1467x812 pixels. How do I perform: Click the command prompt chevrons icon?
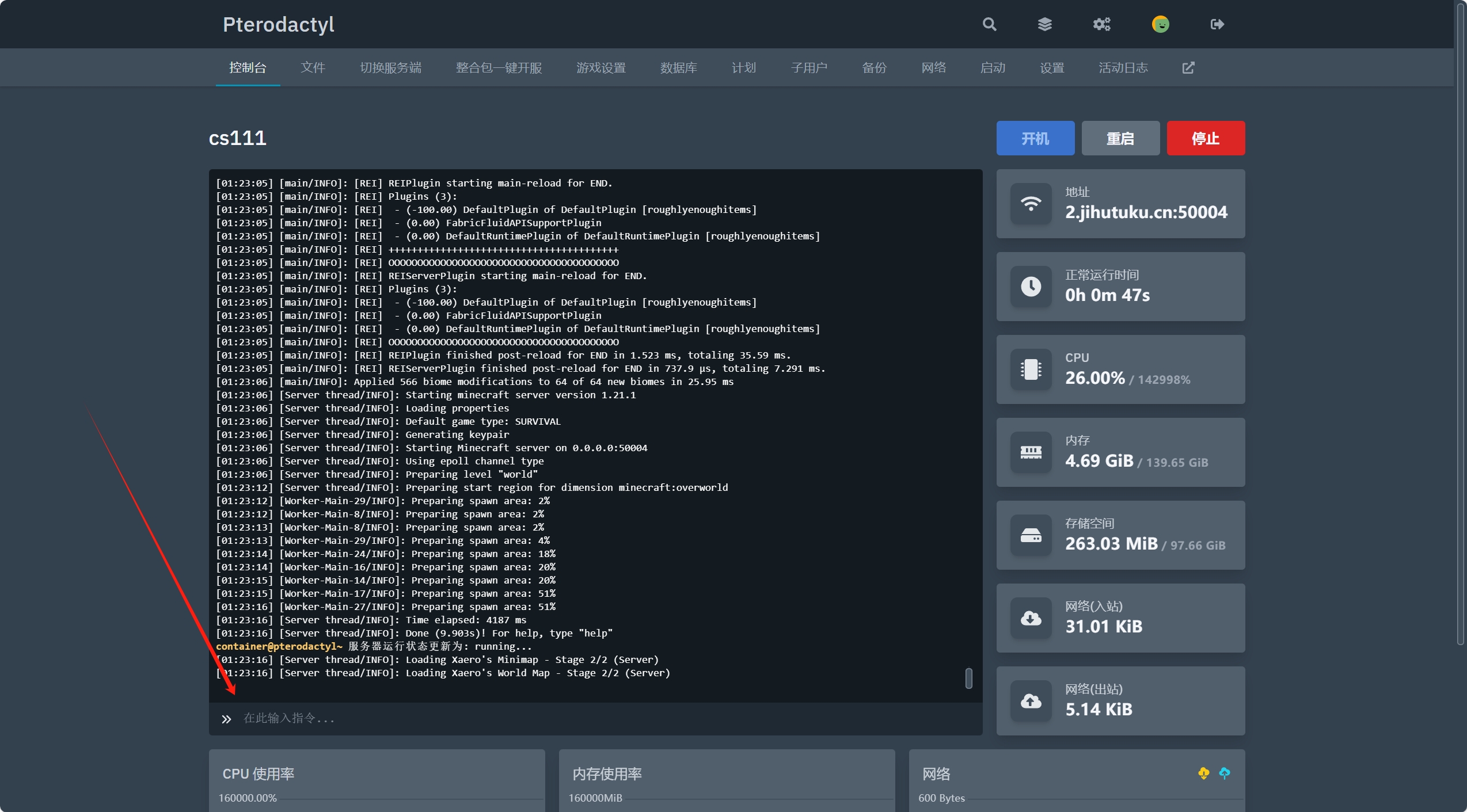point(226,719)
